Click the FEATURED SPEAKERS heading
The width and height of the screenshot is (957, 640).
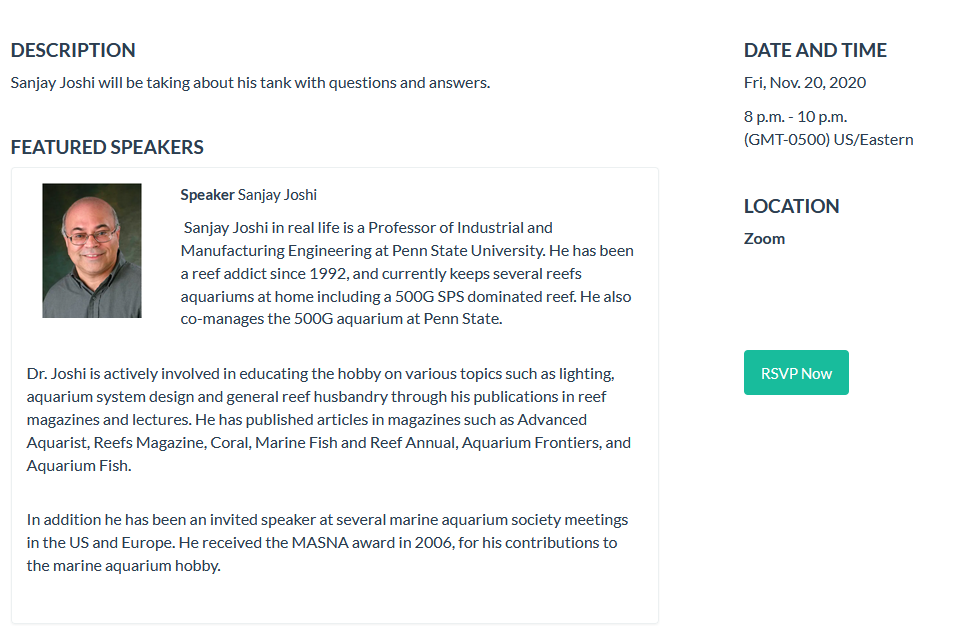pyautogui.click(x=107, y=147)
